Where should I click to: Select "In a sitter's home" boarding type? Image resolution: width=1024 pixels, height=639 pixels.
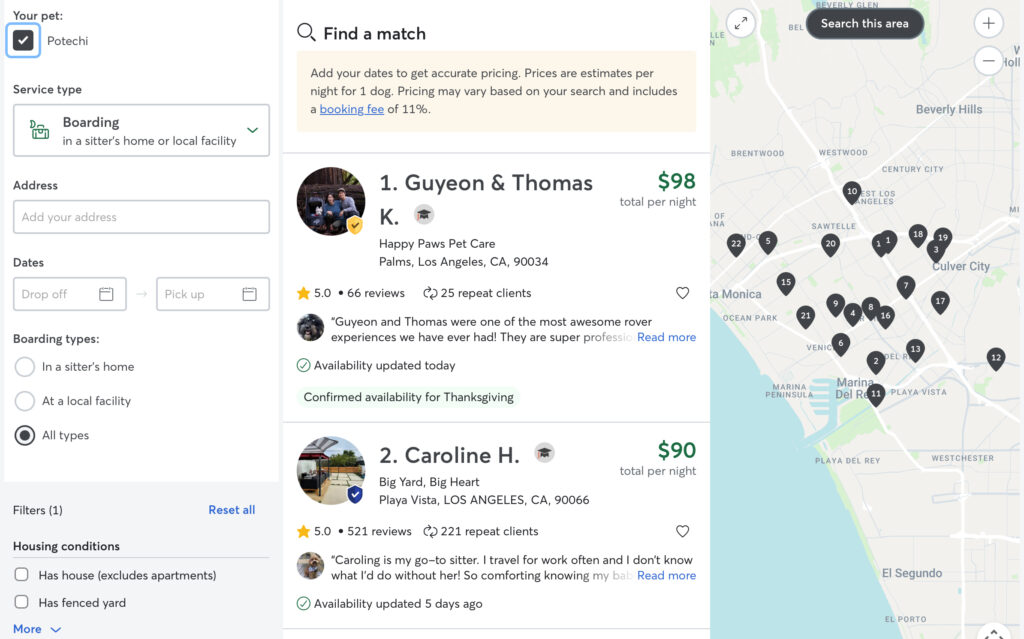[x=25, y=367]
